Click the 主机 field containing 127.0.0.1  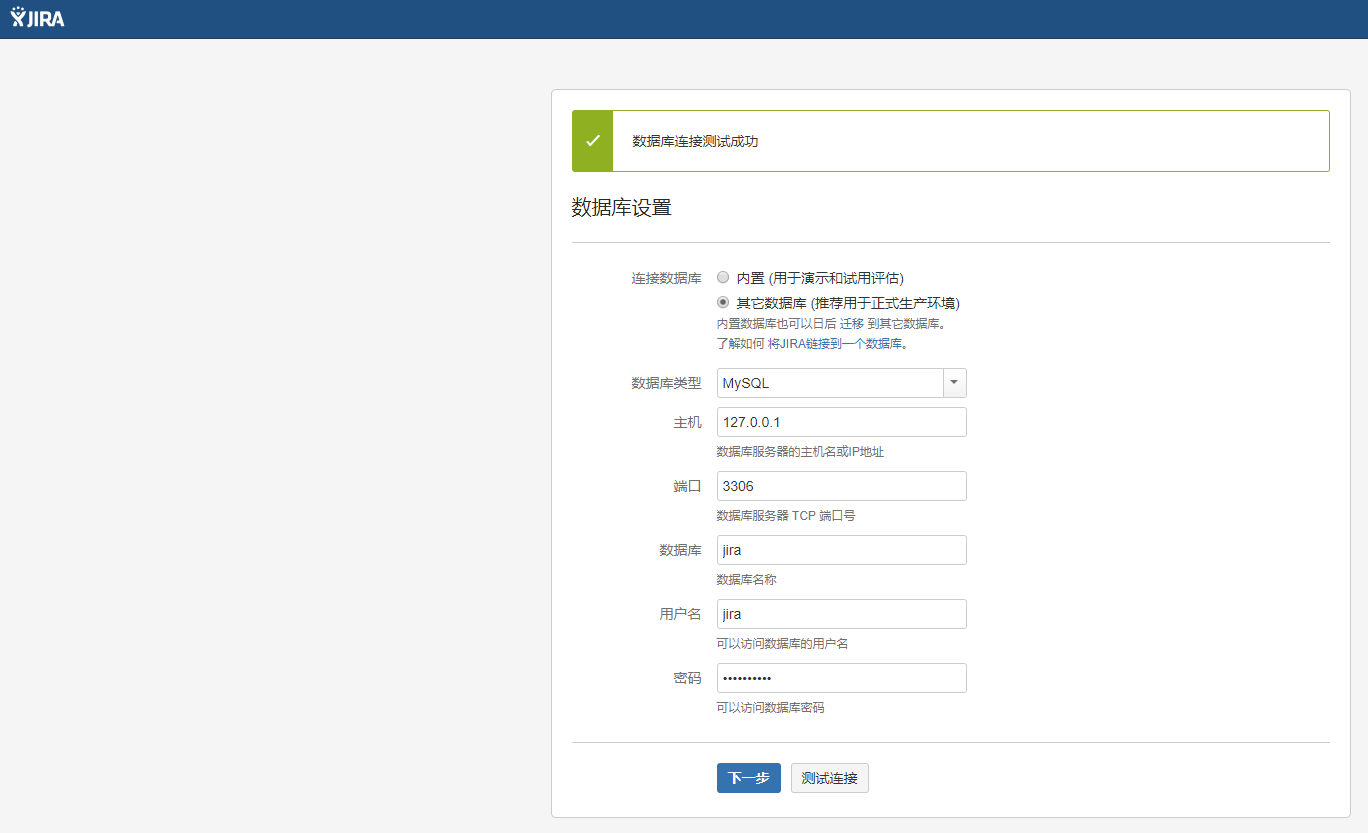[841, 422]
